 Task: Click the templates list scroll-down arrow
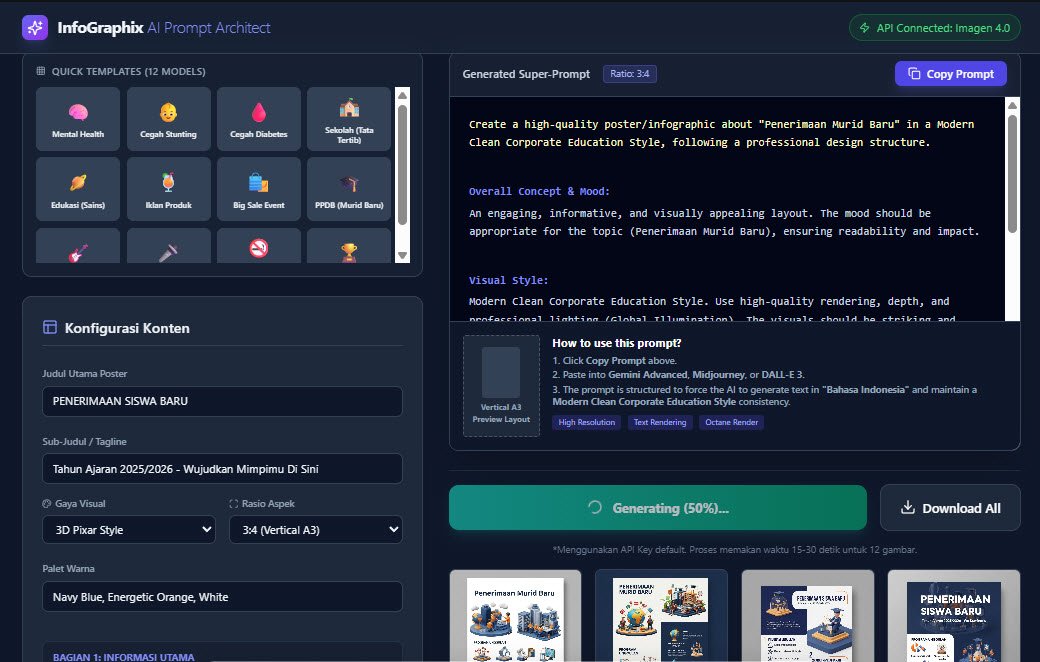(402, 255)
